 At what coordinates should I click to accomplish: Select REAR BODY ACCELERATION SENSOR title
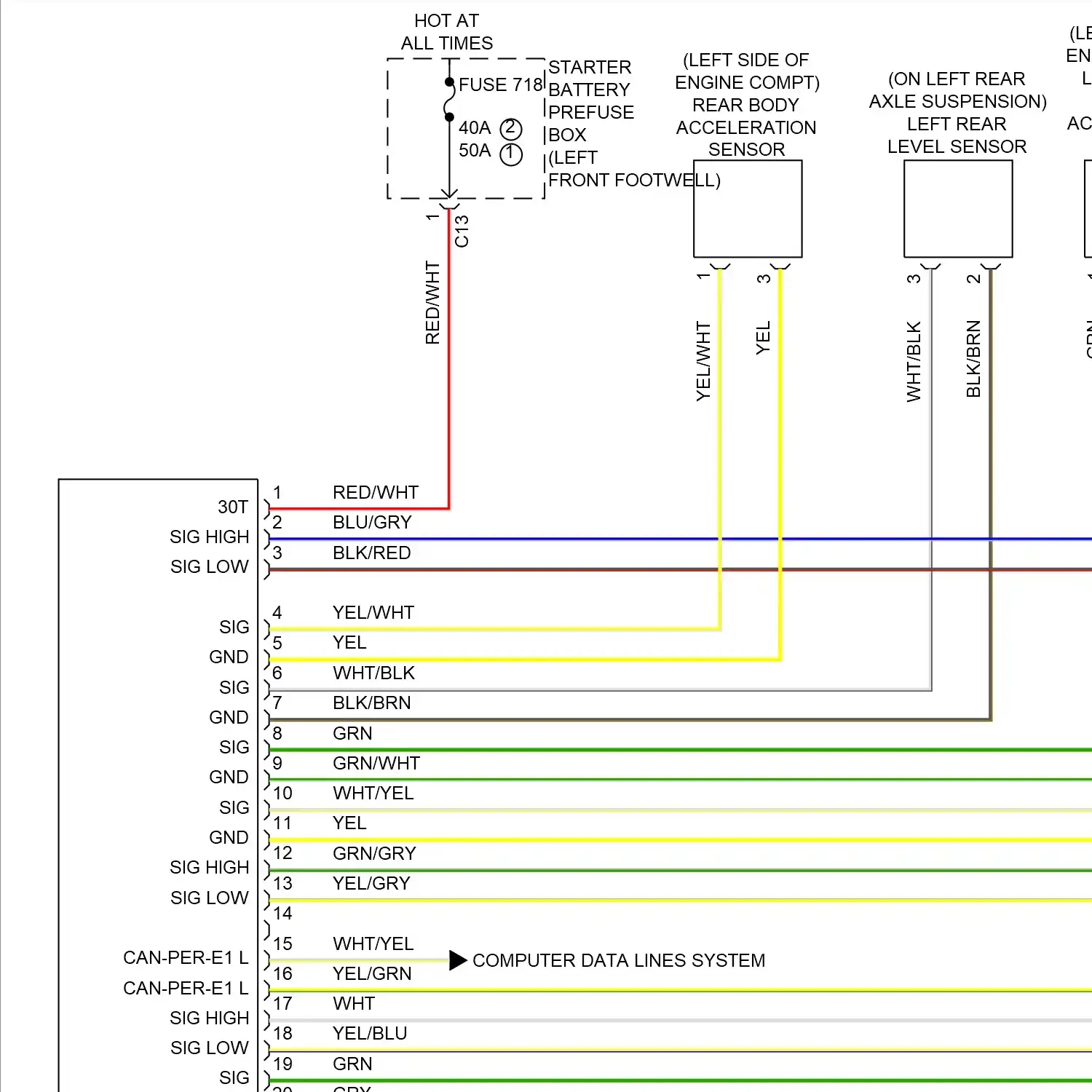point(746,127)
